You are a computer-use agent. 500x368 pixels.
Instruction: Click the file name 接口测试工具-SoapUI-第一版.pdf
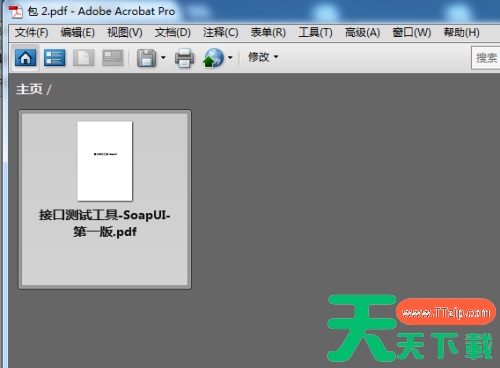105,223
